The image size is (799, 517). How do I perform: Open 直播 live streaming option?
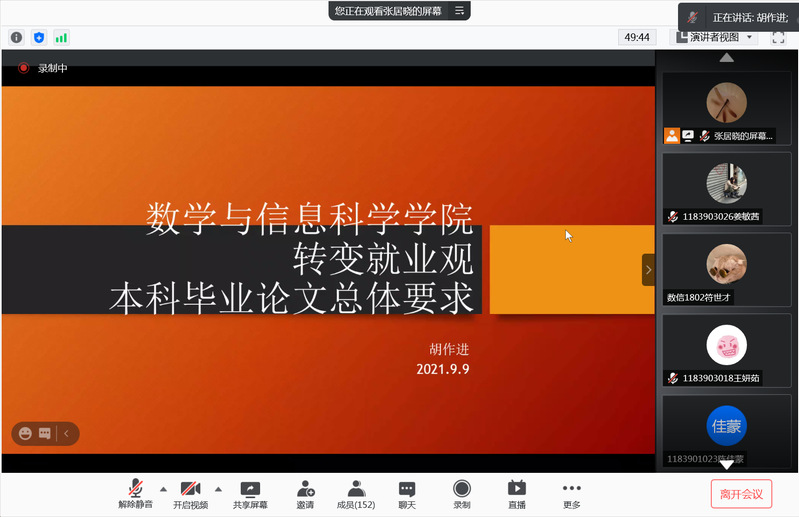516,493
